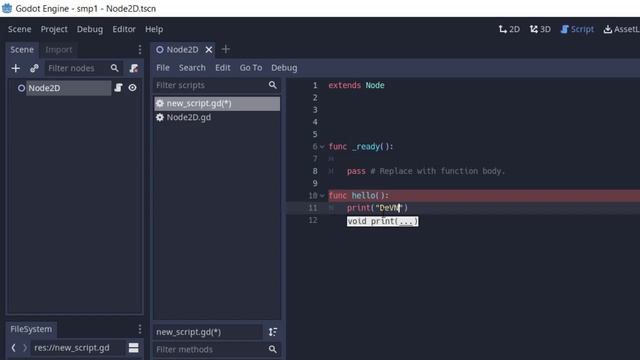Click the 'void print(...)' hint tooltip

point(382,221)
